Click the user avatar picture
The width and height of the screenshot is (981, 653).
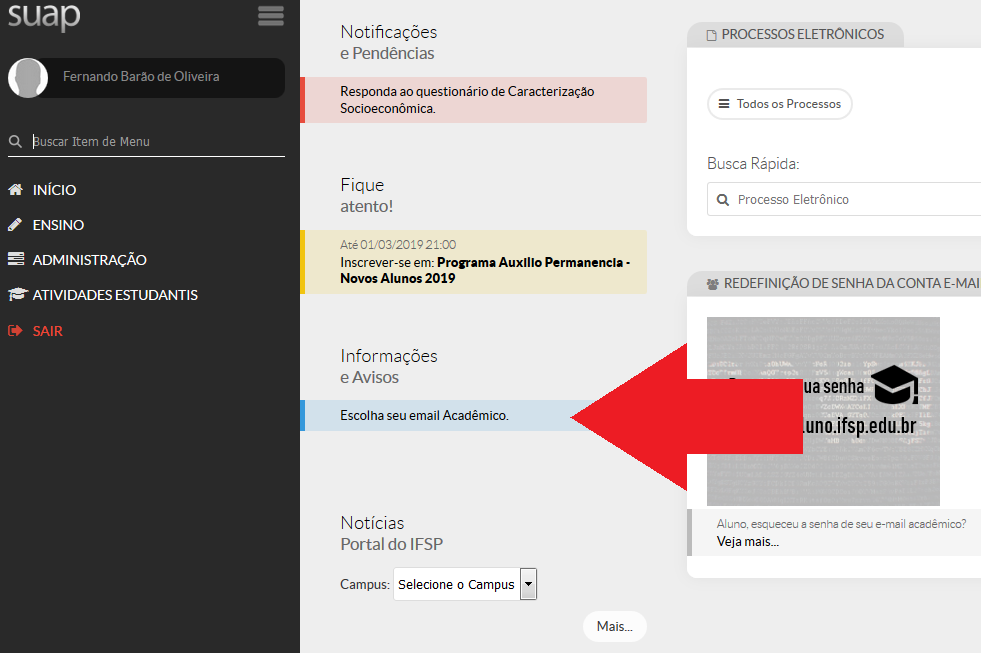tap(28, 78)
